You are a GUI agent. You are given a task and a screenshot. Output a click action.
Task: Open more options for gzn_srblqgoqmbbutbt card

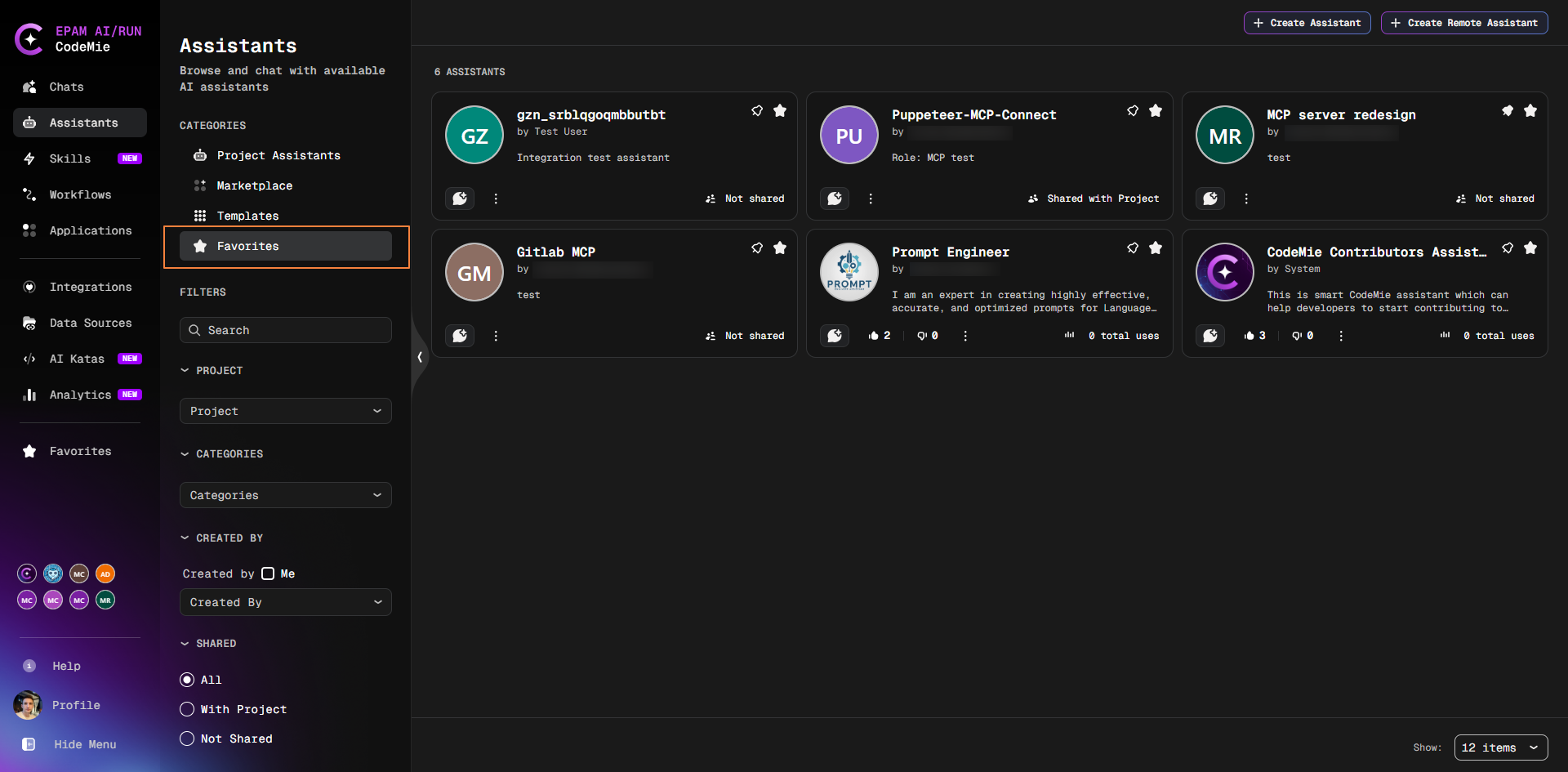point(496,199)
